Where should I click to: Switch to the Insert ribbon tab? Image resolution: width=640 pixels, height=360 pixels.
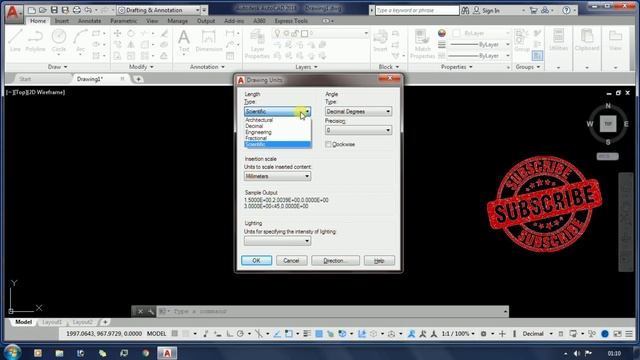(62, 21)
